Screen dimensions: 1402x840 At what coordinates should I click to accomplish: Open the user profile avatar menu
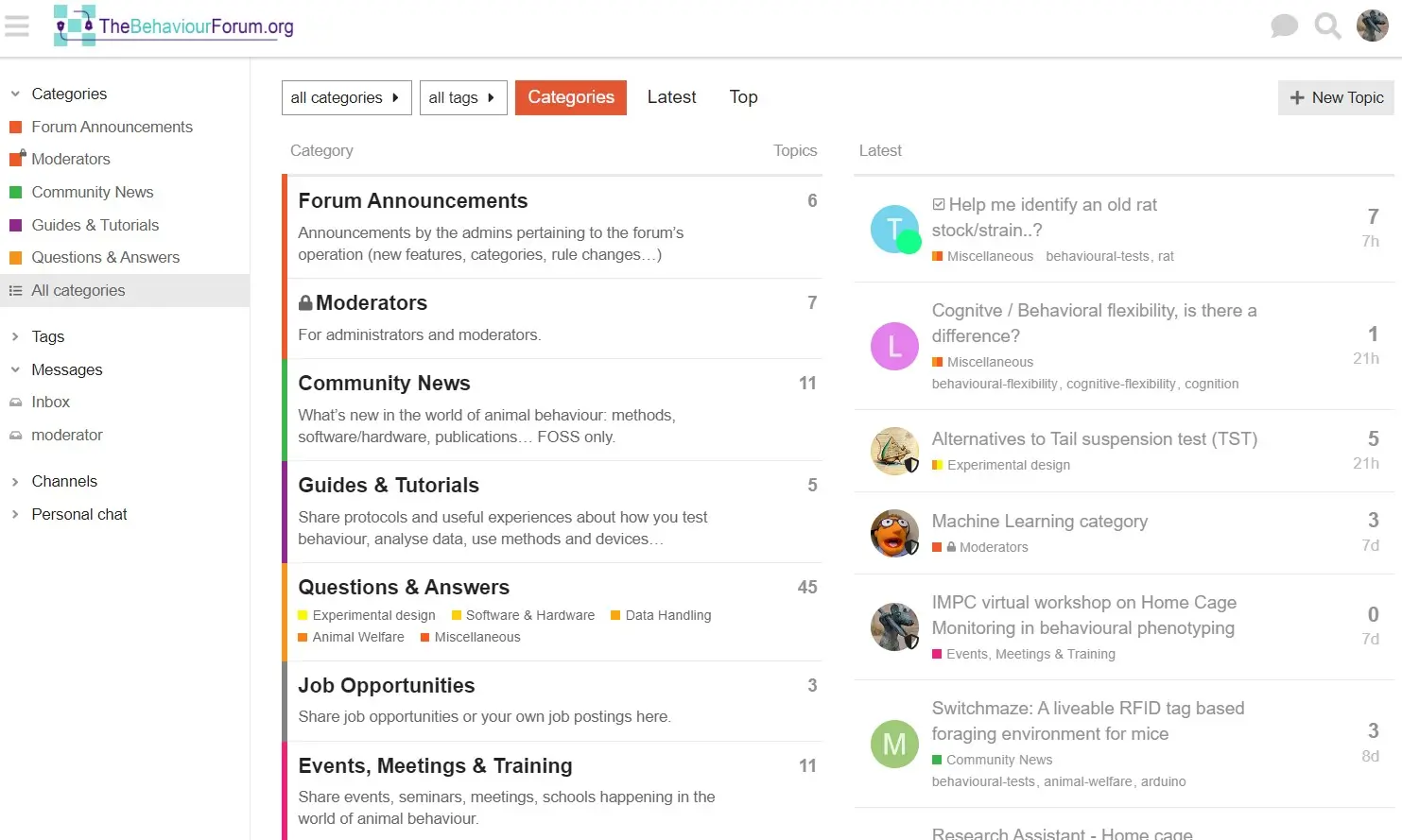1372,26
